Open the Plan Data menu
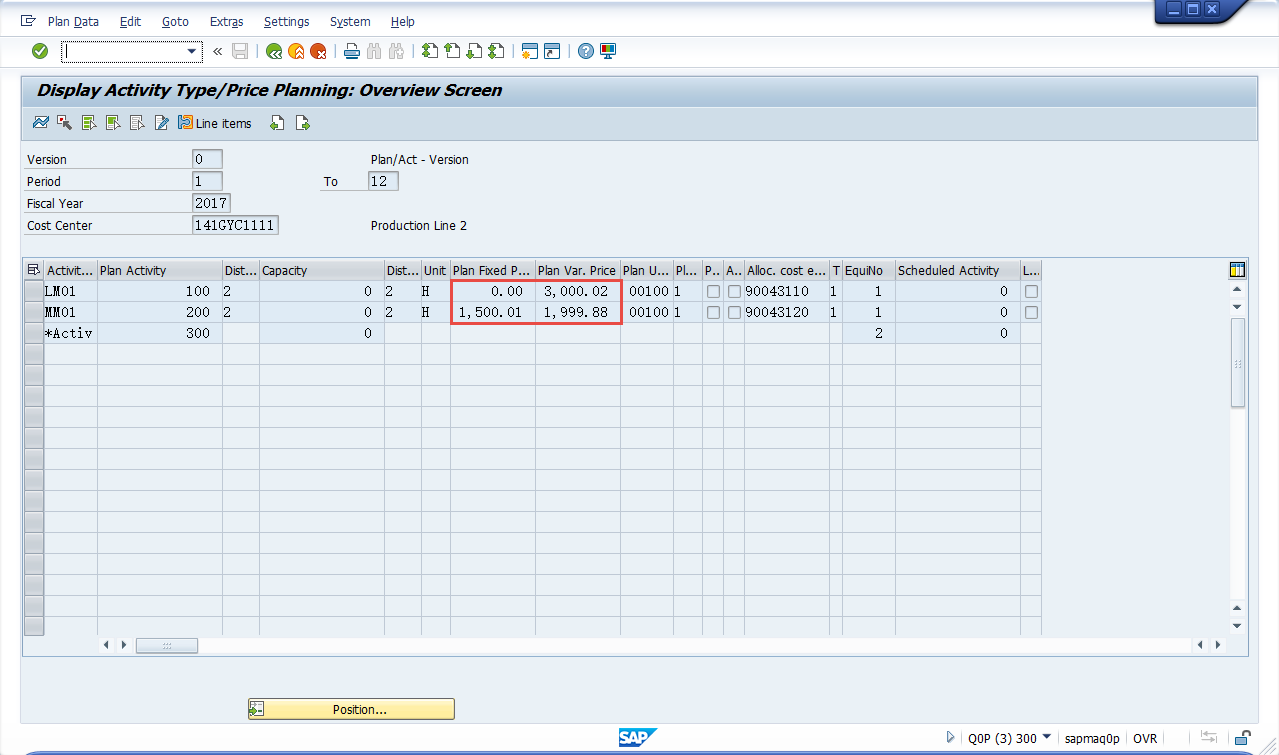 coord(73,21)
